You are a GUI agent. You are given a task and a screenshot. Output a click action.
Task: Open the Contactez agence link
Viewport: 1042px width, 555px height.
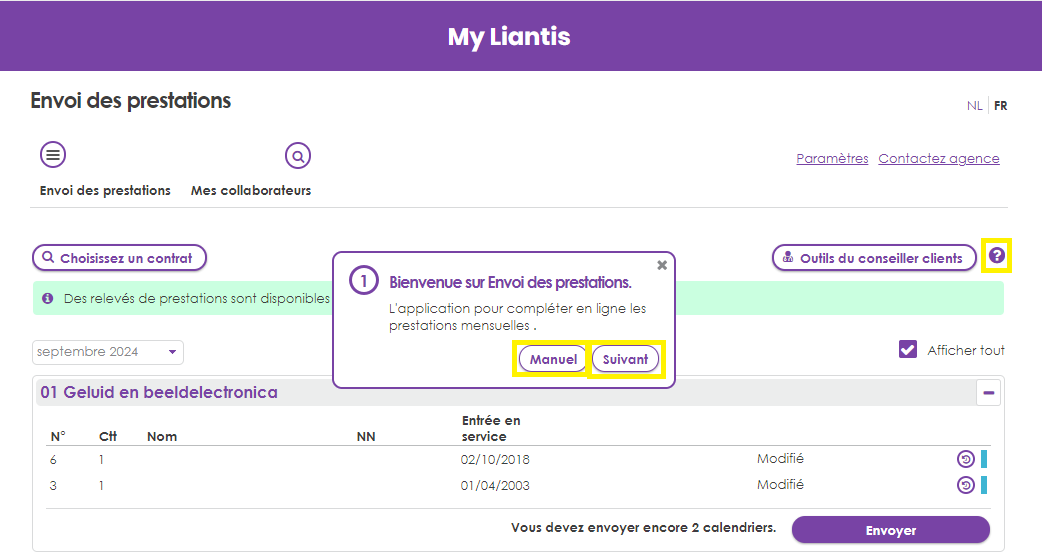[939, 158]
